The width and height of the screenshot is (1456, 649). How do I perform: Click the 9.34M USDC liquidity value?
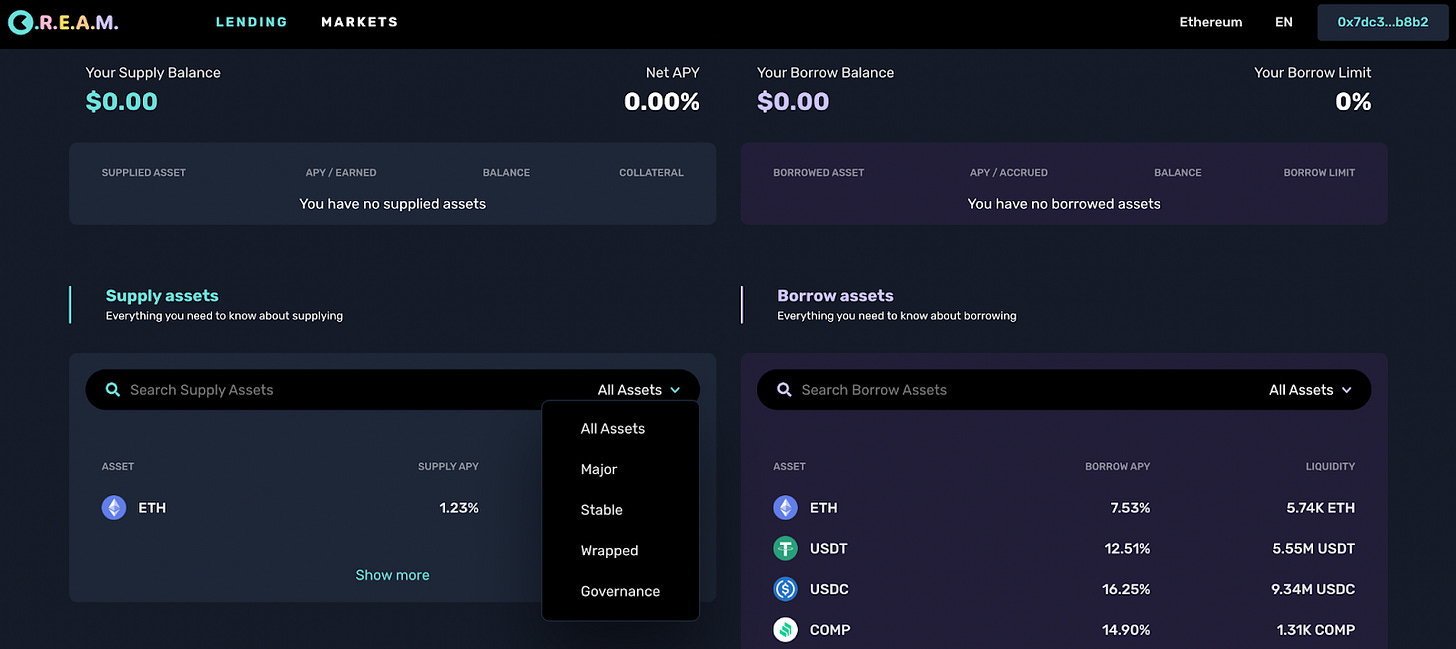point(1313,589)
